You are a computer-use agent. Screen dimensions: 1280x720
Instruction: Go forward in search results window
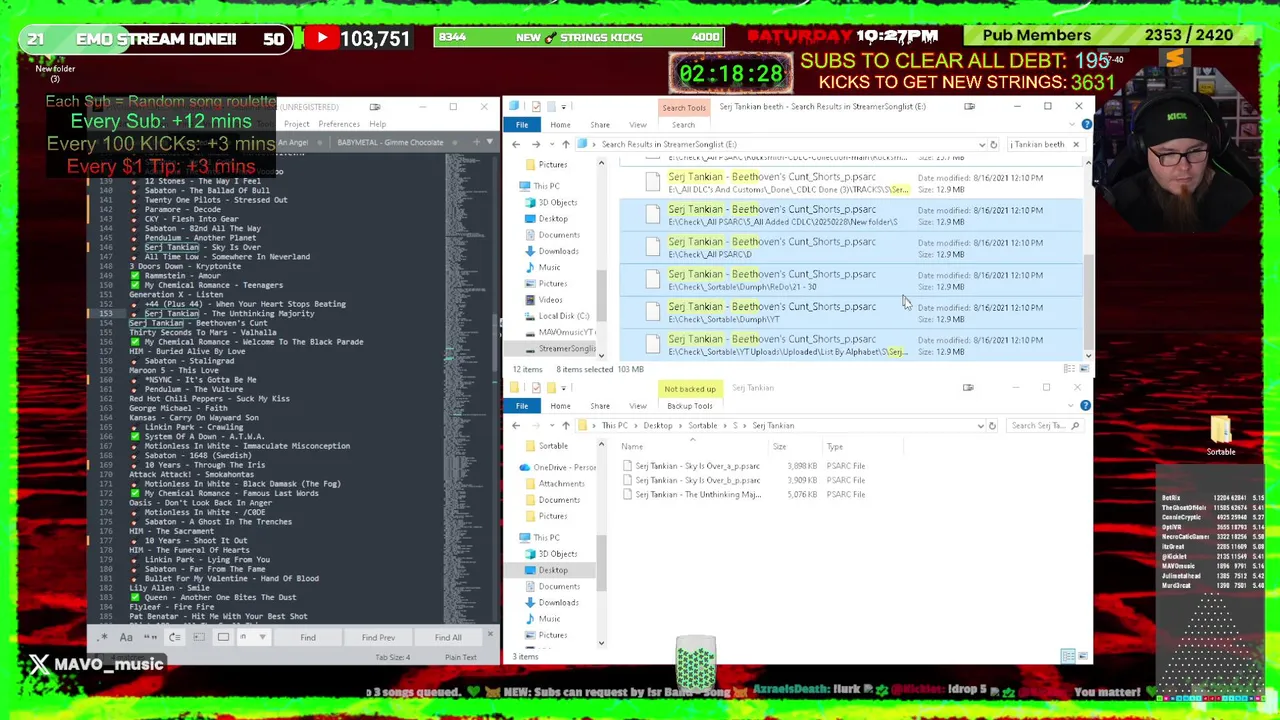(x=535, y=144)
